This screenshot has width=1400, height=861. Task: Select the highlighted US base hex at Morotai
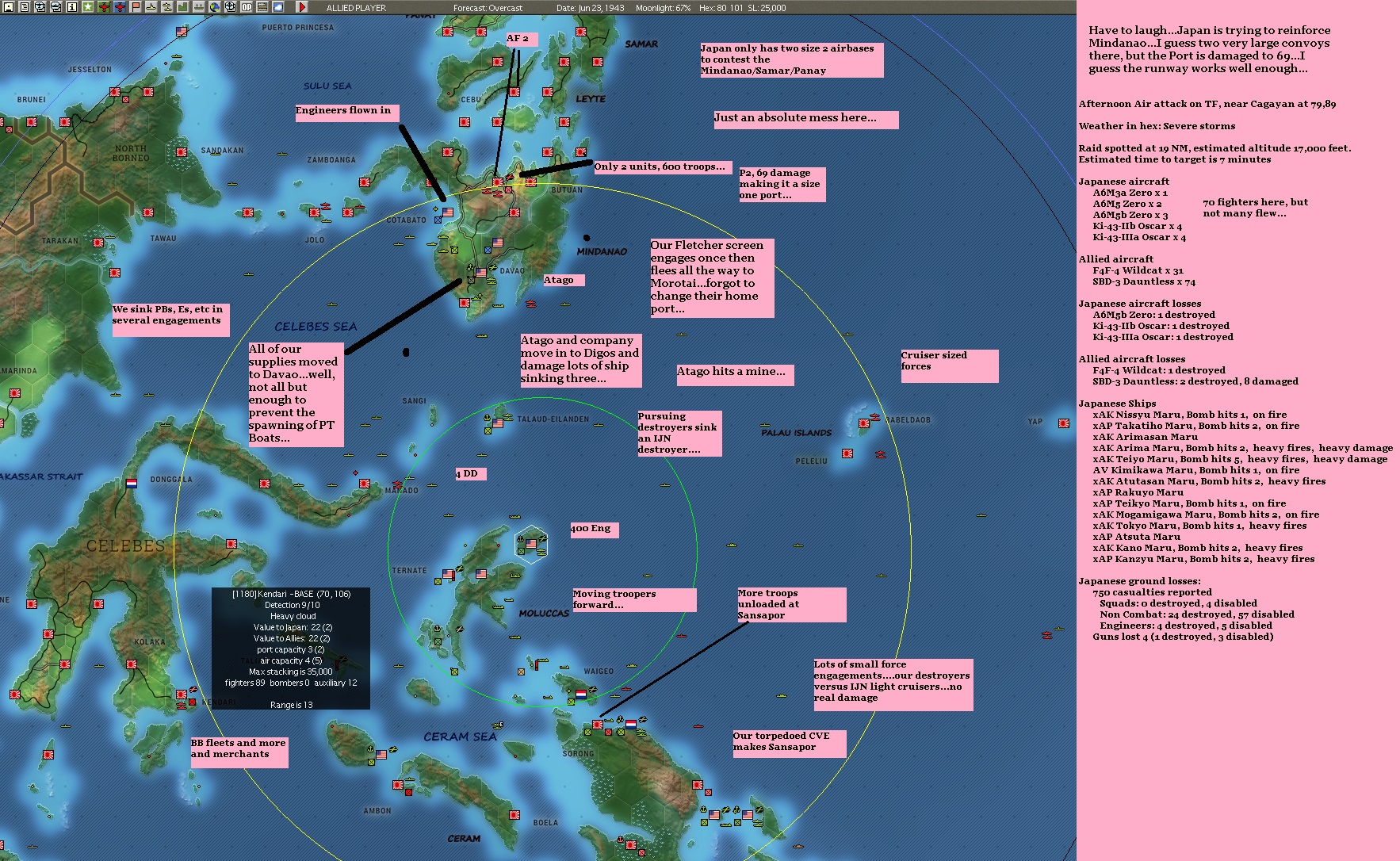(x=531, y=542)
